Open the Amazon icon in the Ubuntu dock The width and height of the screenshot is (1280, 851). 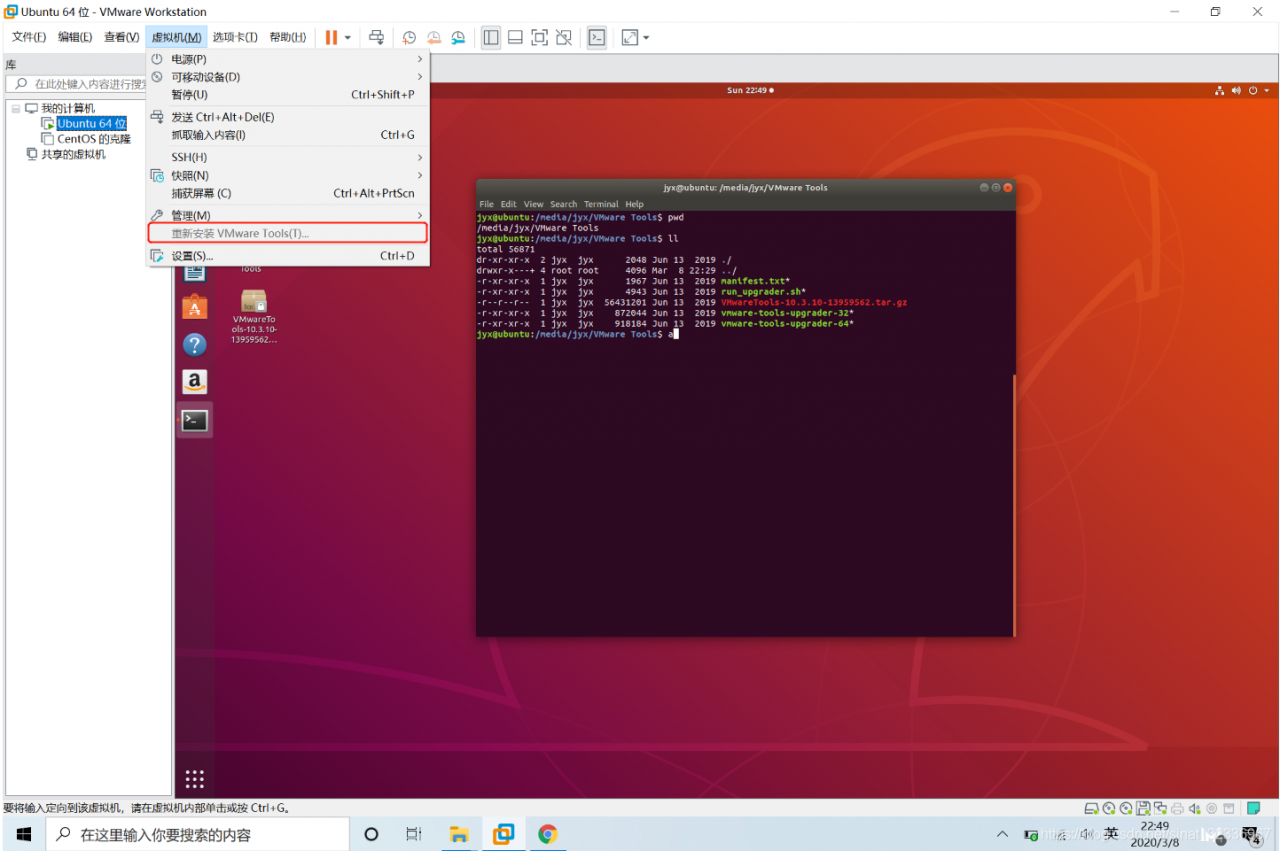click(x=195, y=382)
